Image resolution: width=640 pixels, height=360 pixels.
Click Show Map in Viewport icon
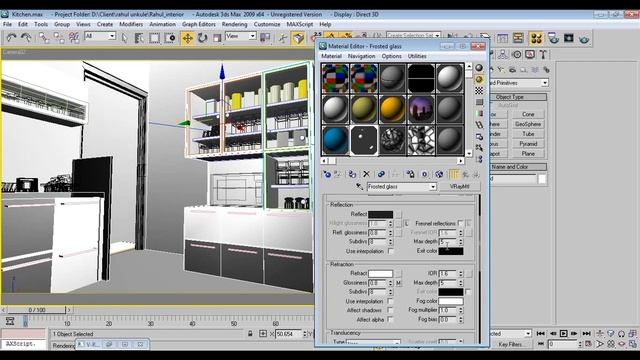tap(439, 174)
